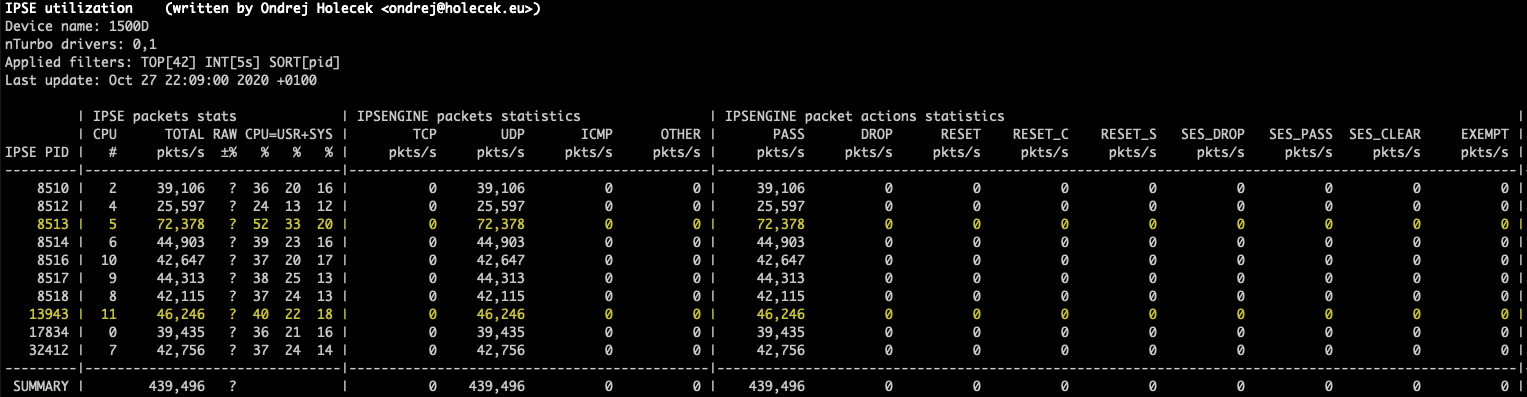Click UDP value 42,756 for PID 32412
This screenshot has width=1527, height=397.
point(501,350)
